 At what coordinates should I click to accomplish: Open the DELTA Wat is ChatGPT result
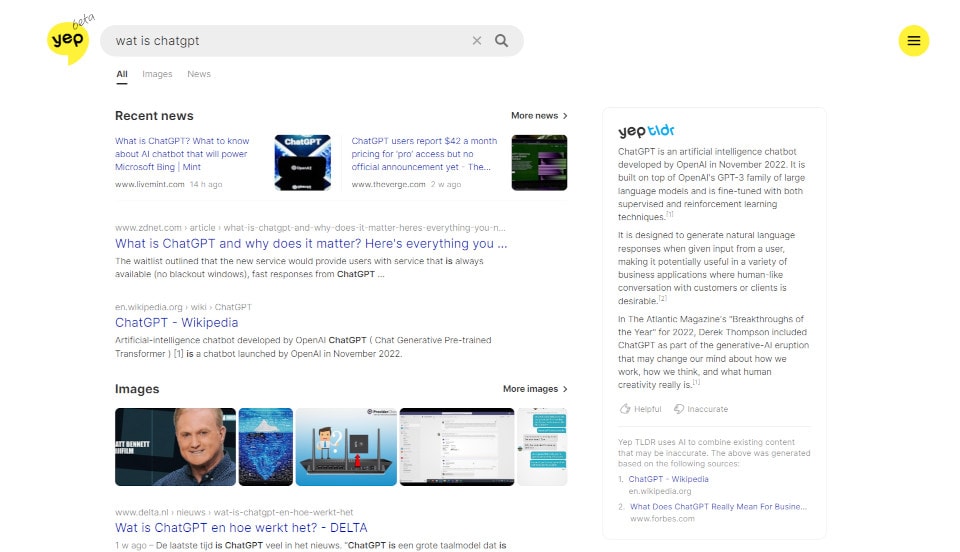coord(241,528)
